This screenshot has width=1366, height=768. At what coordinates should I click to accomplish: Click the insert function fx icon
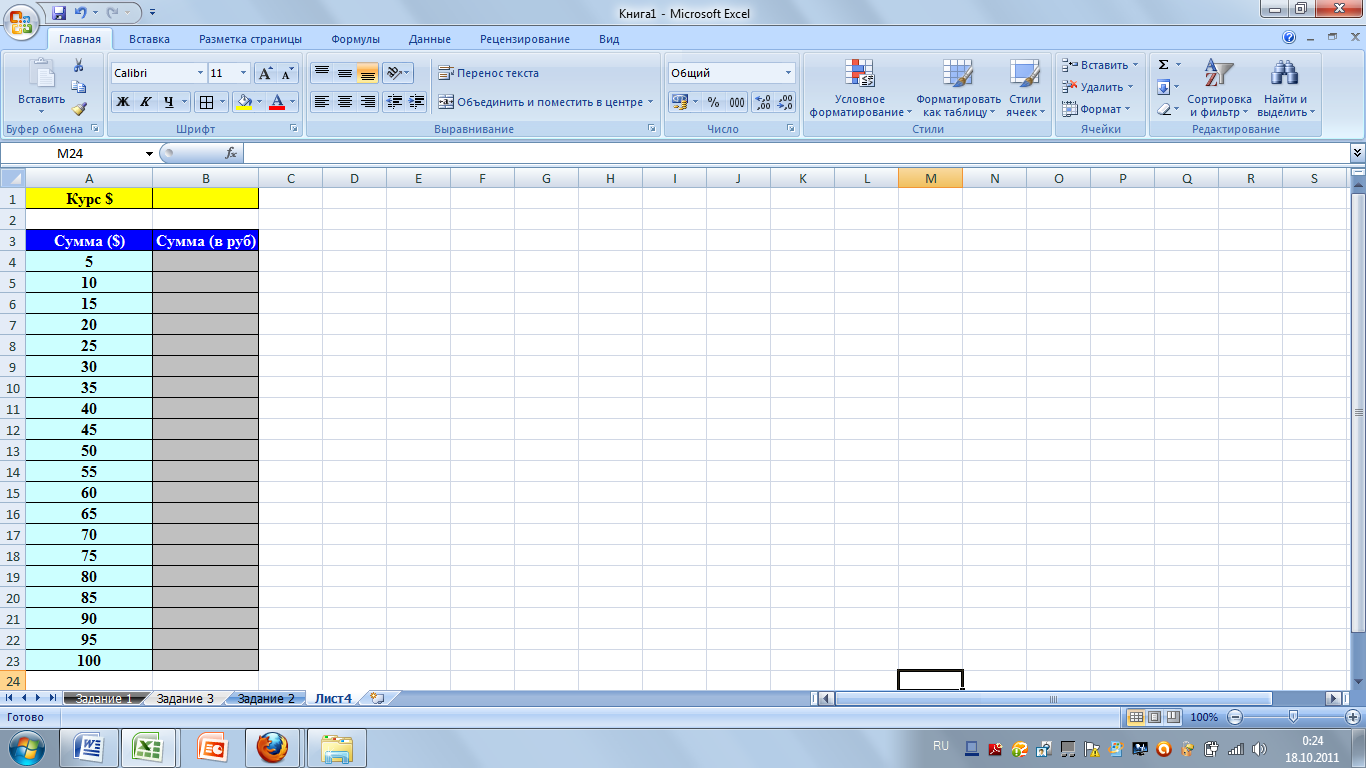pos(231,153)
